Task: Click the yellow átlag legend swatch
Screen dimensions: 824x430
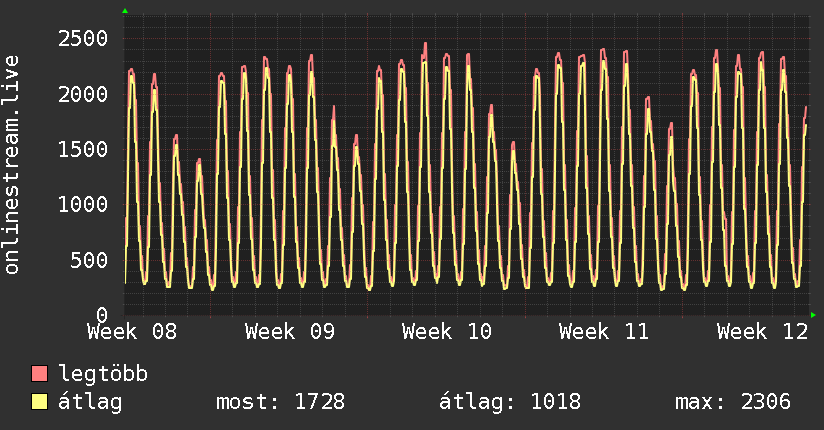Action: [40, 402]
